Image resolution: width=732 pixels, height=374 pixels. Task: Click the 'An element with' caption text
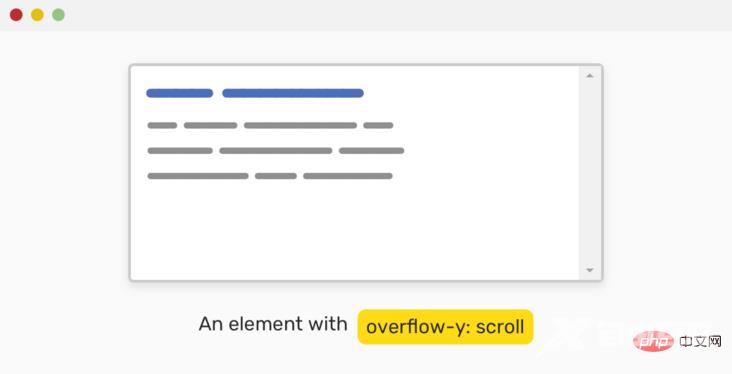(x=273, y=324)
